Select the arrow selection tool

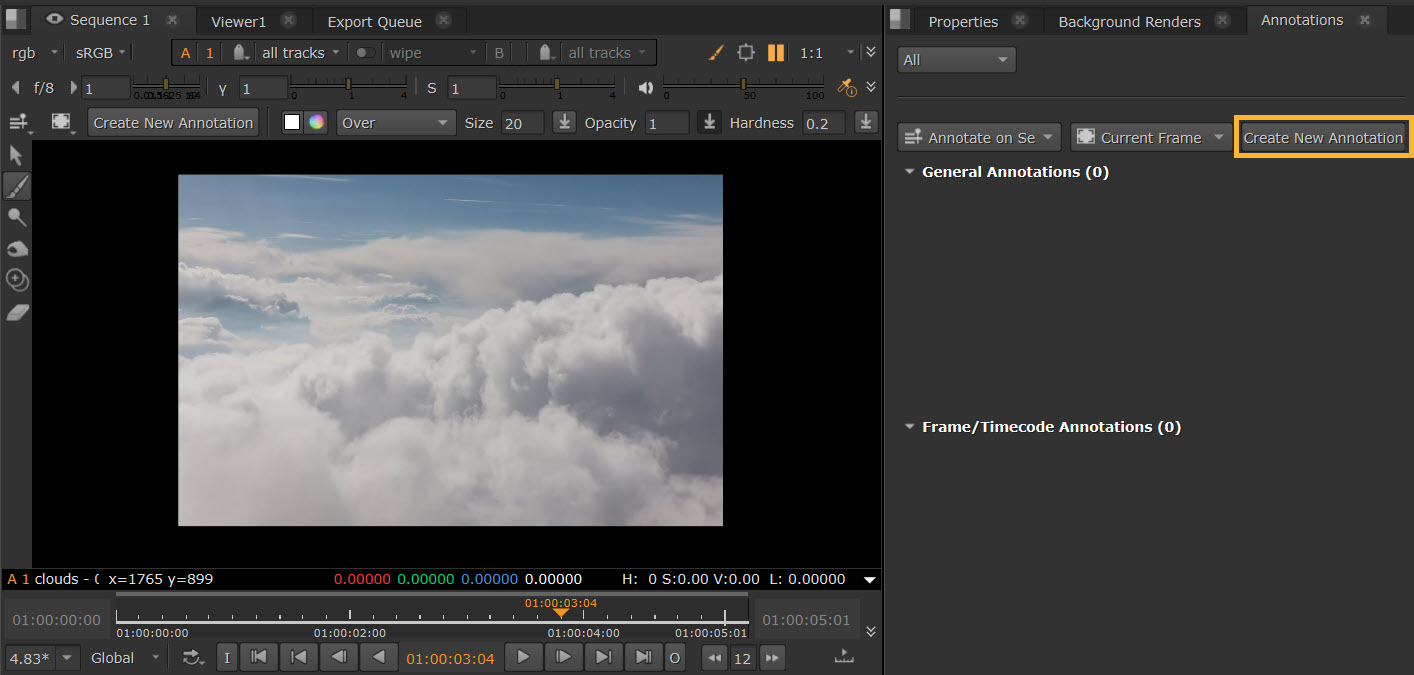pyautogui.click(x=16, y=155)
